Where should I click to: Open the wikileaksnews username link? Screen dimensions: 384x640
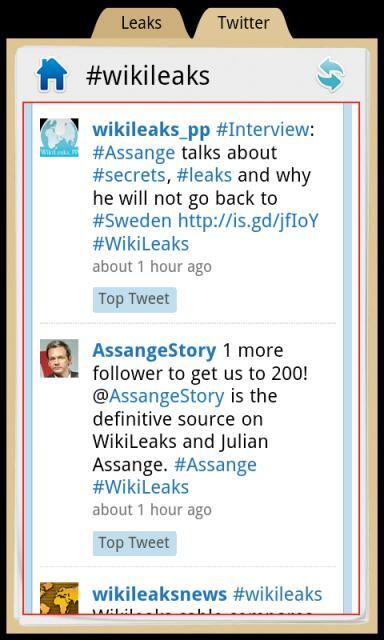[x=160, y=594]
